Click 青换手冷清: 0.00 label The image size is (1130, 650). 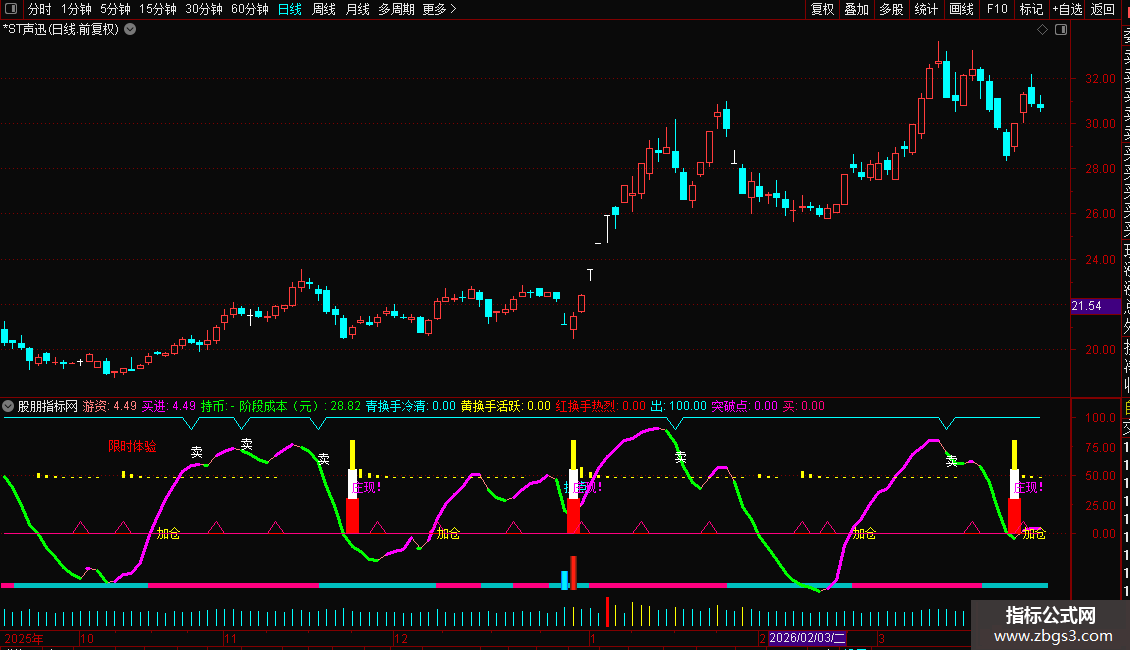411,406
